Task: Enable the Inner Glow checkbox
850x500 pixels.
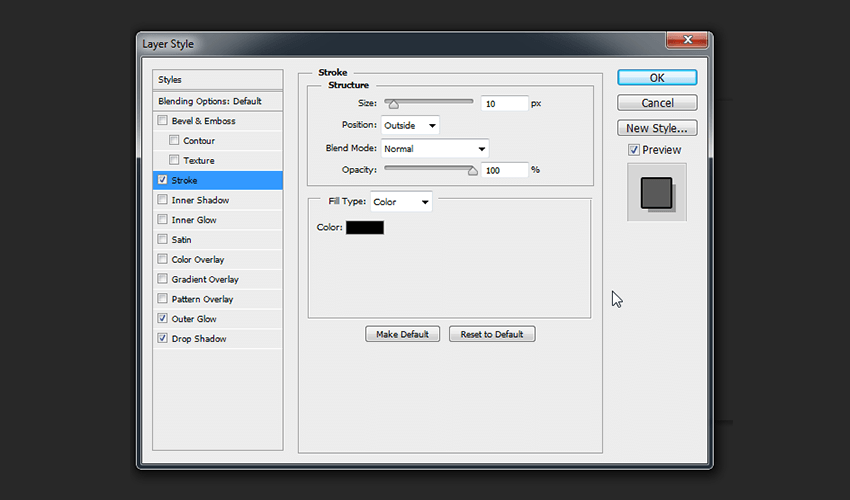Action: [162, 219]
